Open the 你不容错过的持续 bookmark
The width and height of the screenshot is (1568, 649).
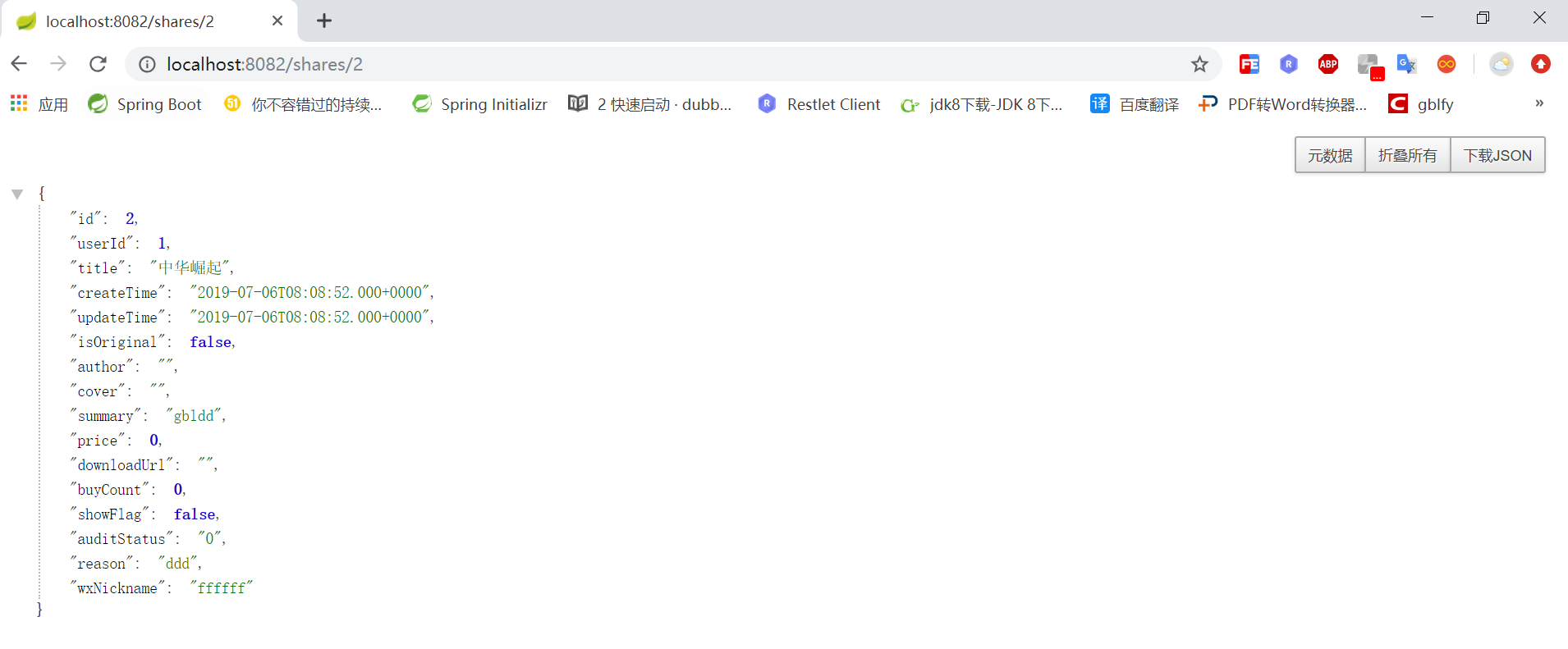(303, 104)
